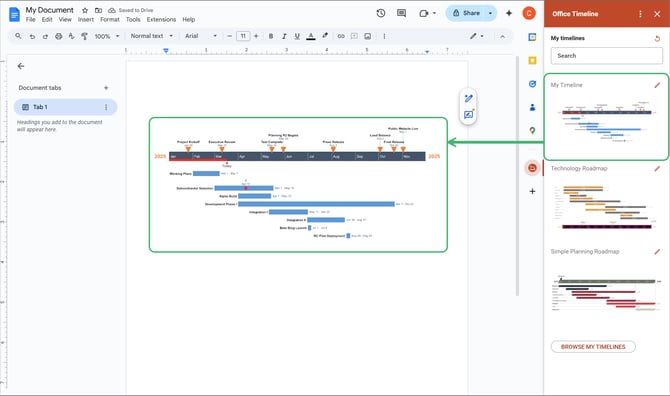The height and width of the screenshot is (396, 670).
Task: Click the video meeting camera icon
Action: (x=423, y=13)
